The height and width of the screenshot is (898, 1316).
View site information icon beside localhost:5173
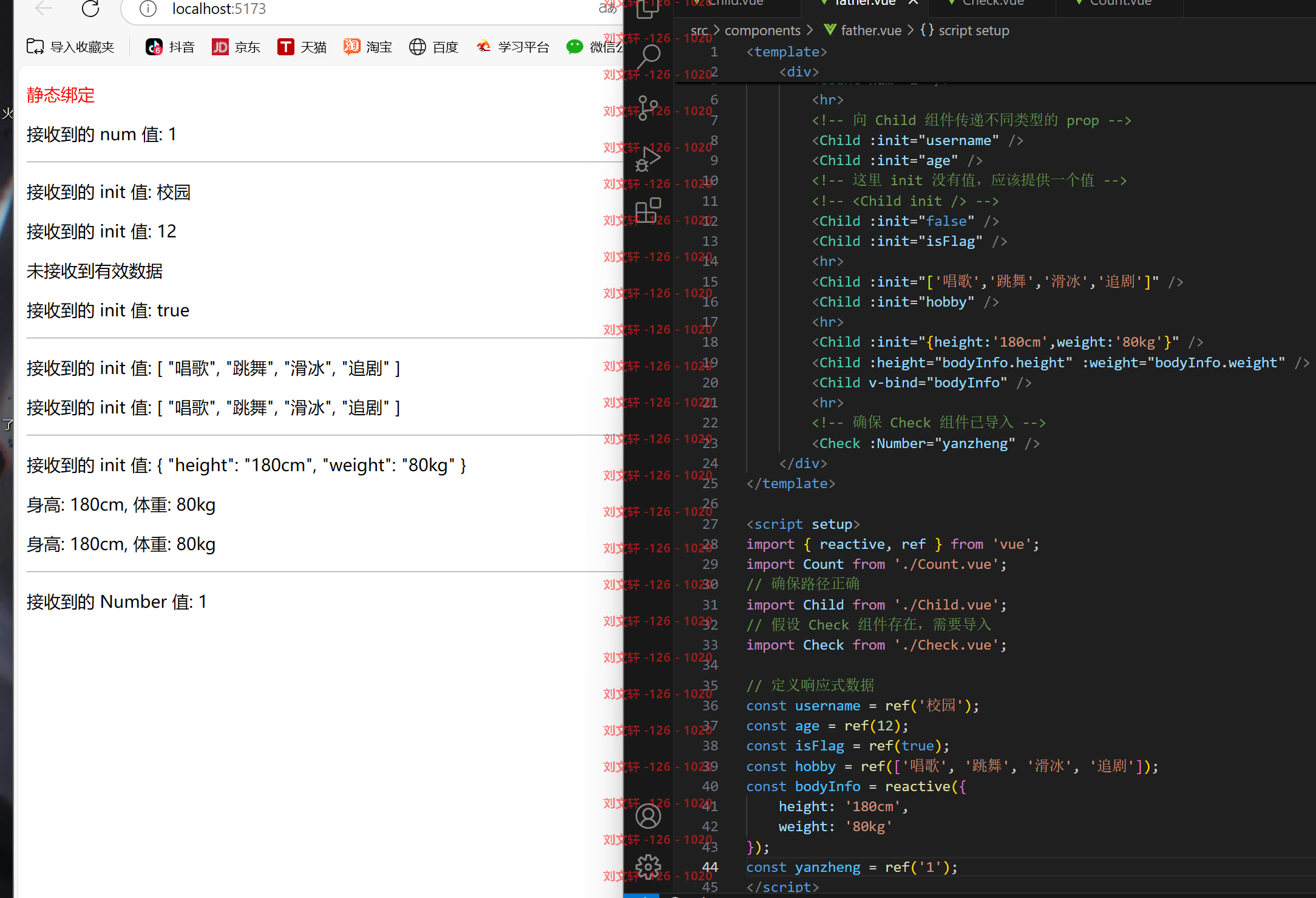[x=148, y=9]
